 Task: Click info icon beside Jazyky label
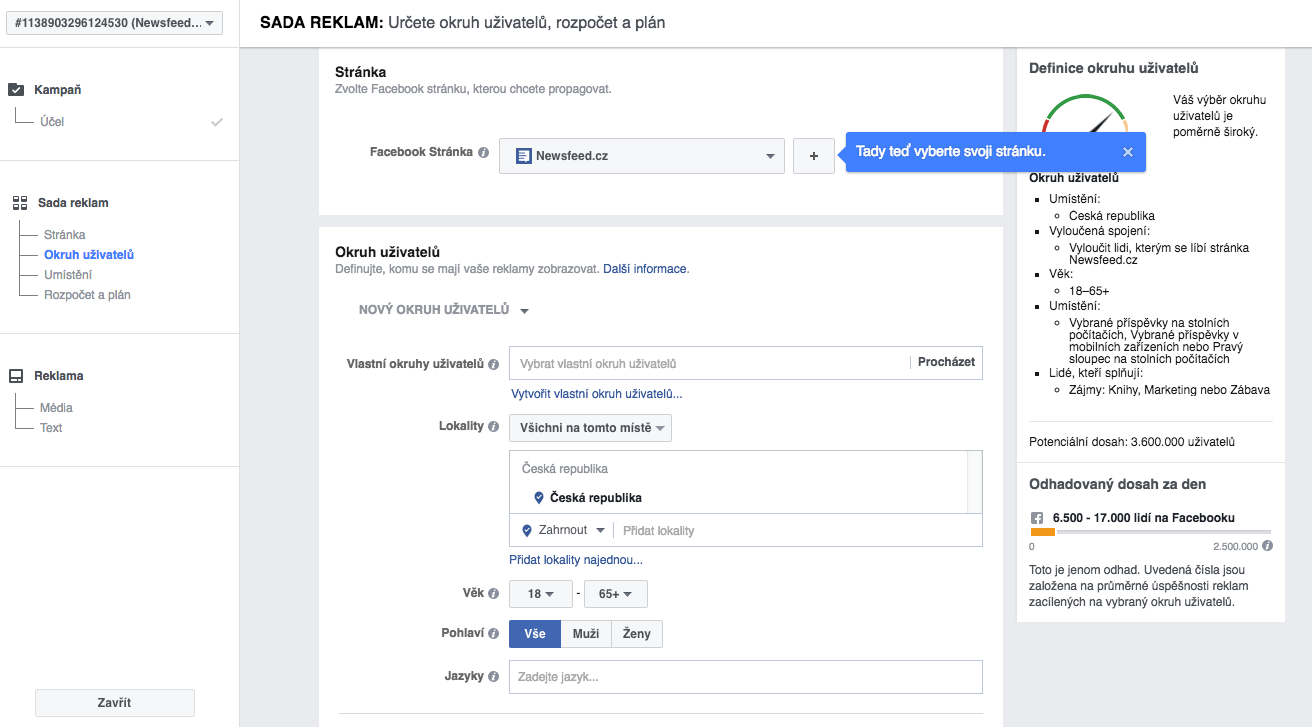[493, 676]
